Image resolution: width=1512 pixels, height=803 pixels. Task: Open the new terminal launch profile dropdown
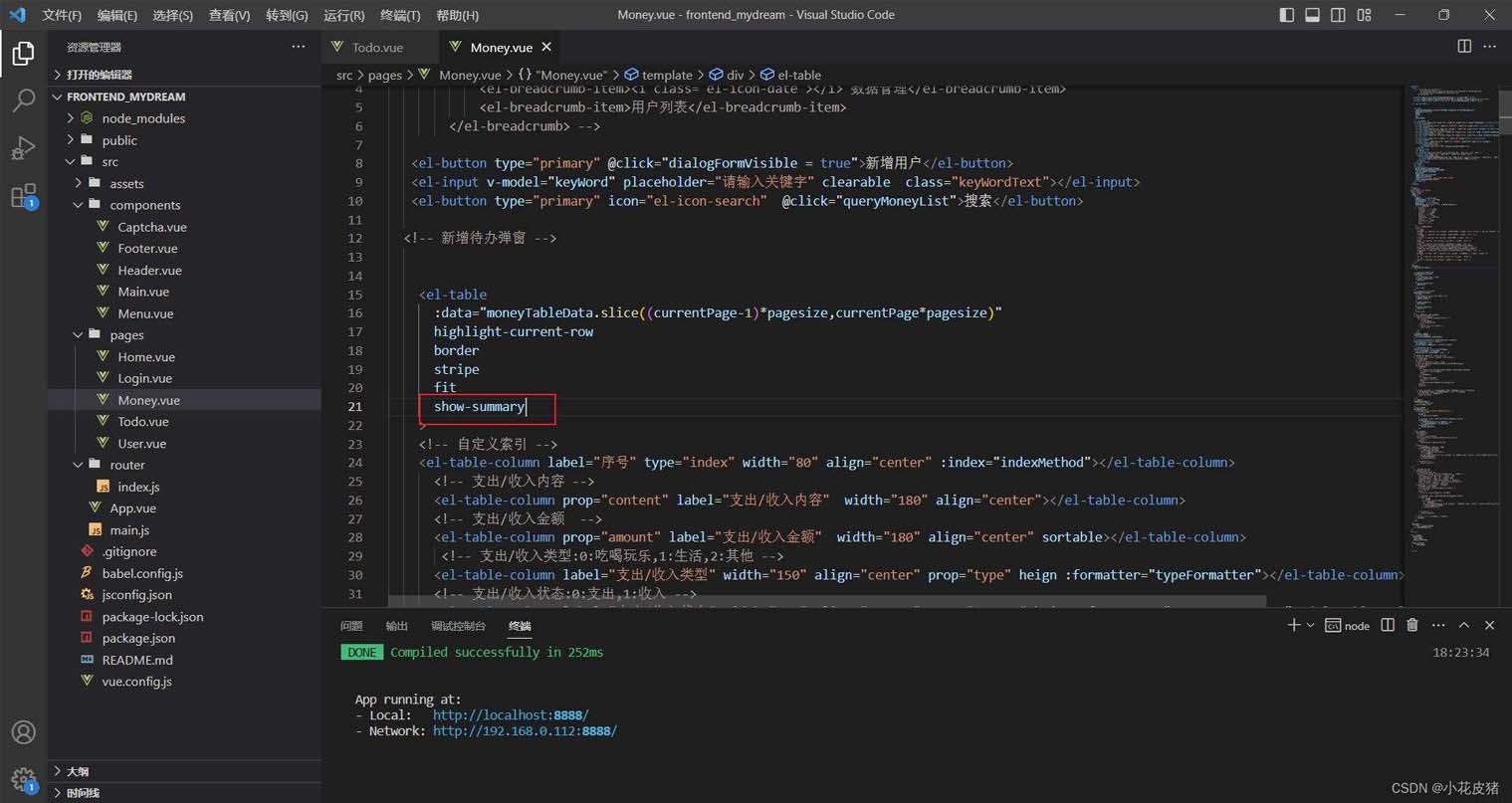tap(1310, 625)
